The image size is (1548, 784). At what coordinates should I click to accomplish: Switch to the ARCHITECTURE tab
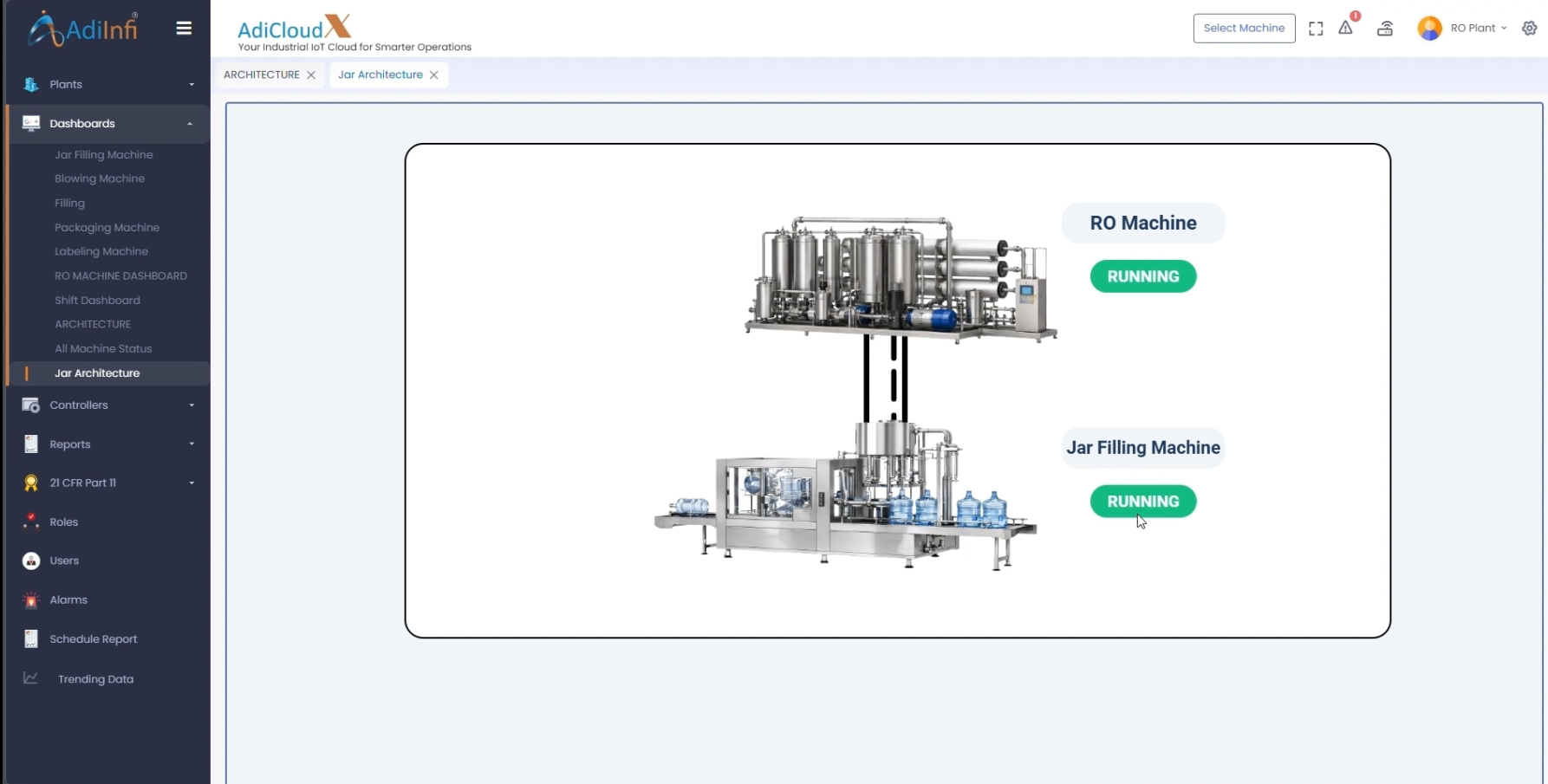click(x=261, y=75)
